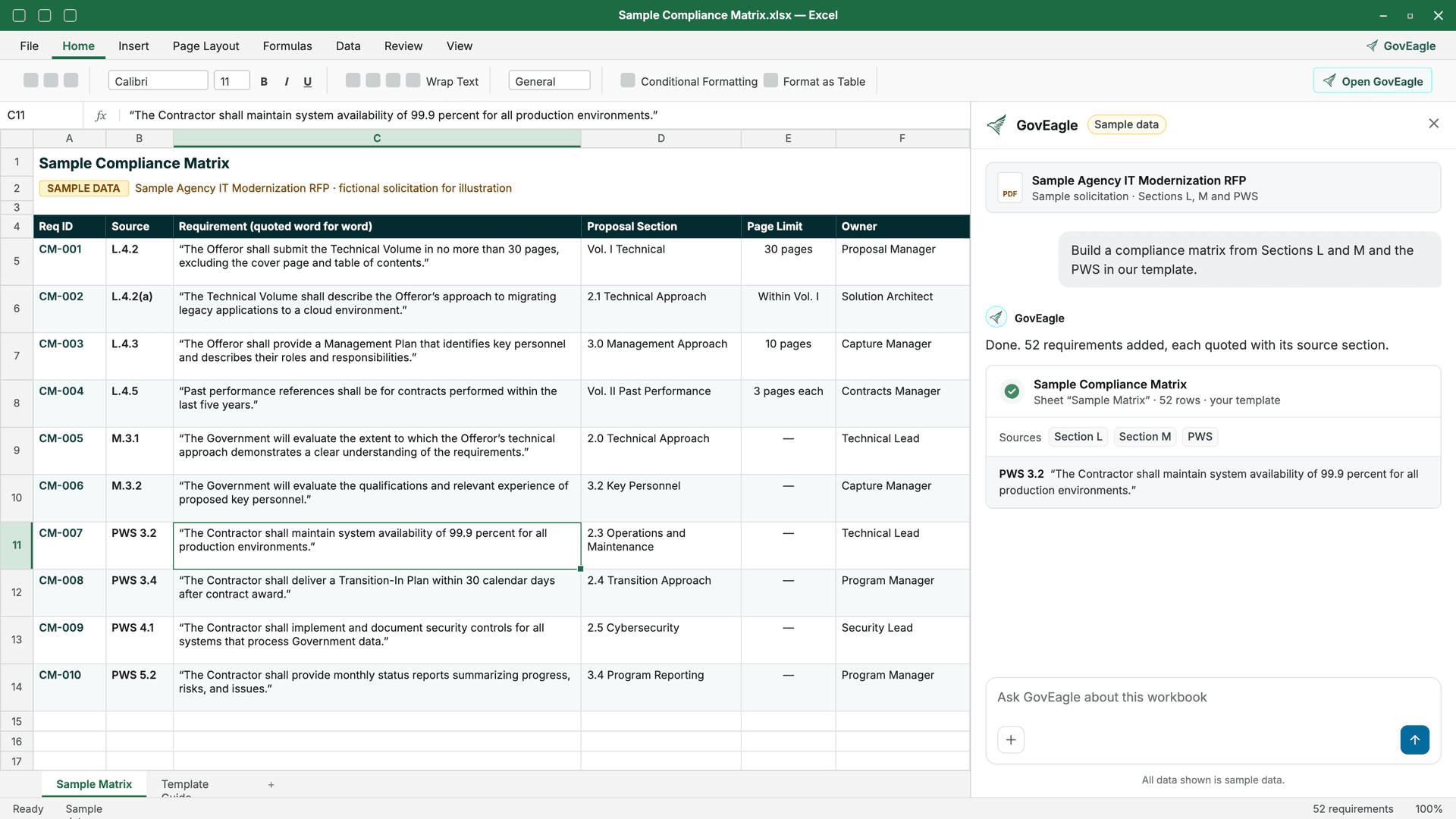Click the PWS source chip

[1200, 437]
